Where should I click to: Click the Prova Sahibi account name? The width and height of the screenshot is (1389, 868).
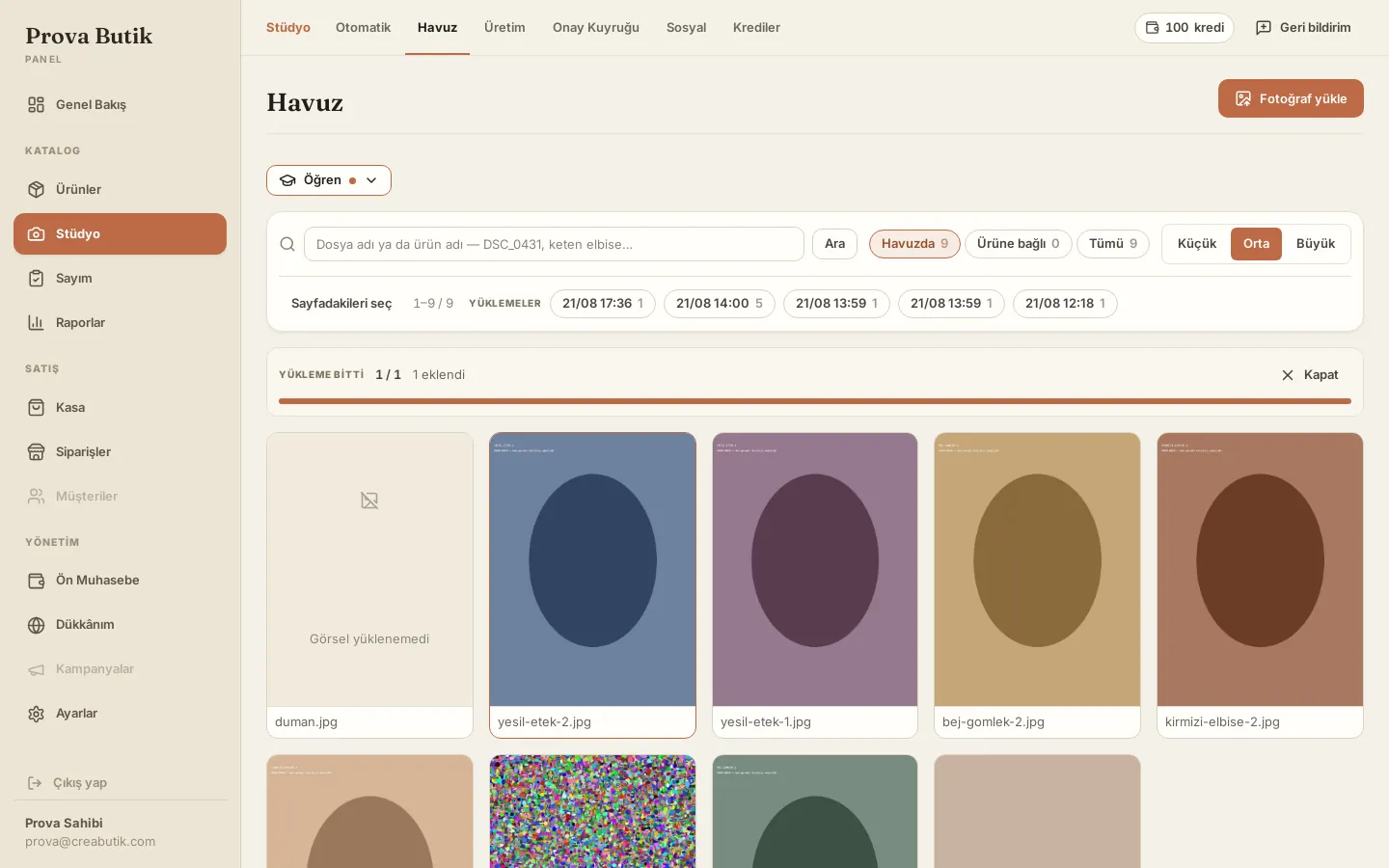[64, 823]
